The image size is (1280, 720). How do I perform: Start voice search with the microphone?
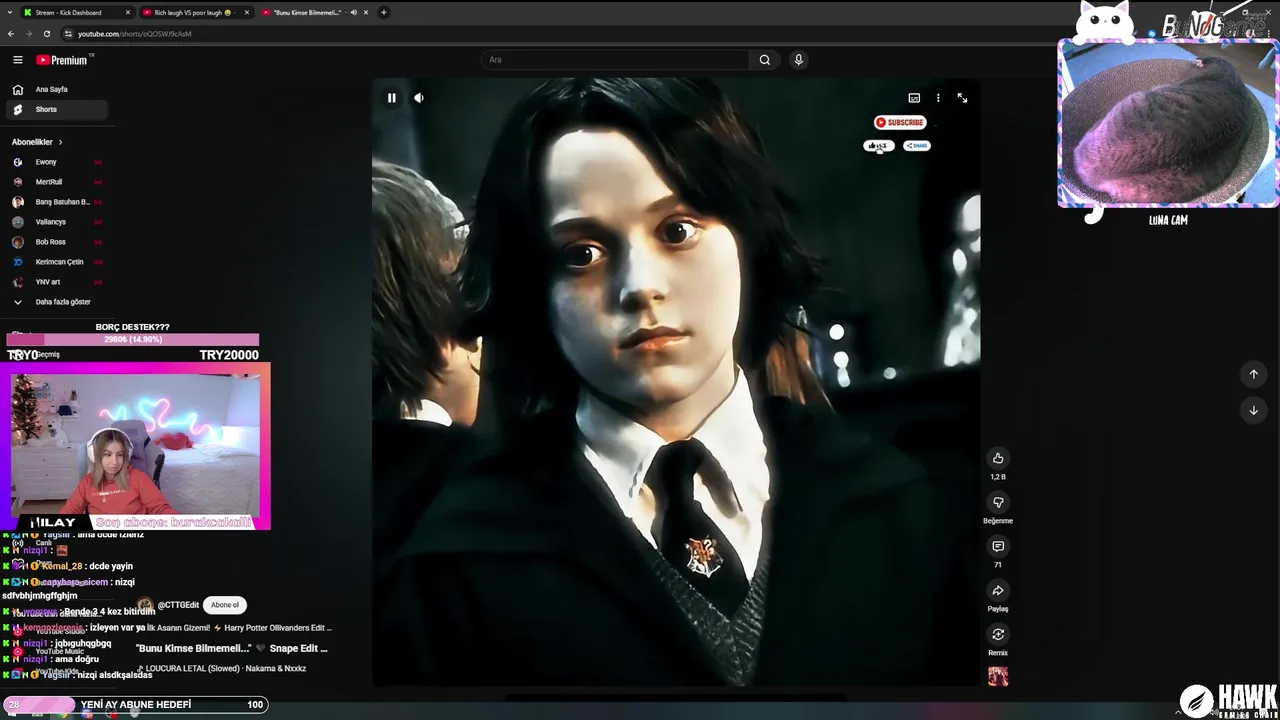(798, 60)
